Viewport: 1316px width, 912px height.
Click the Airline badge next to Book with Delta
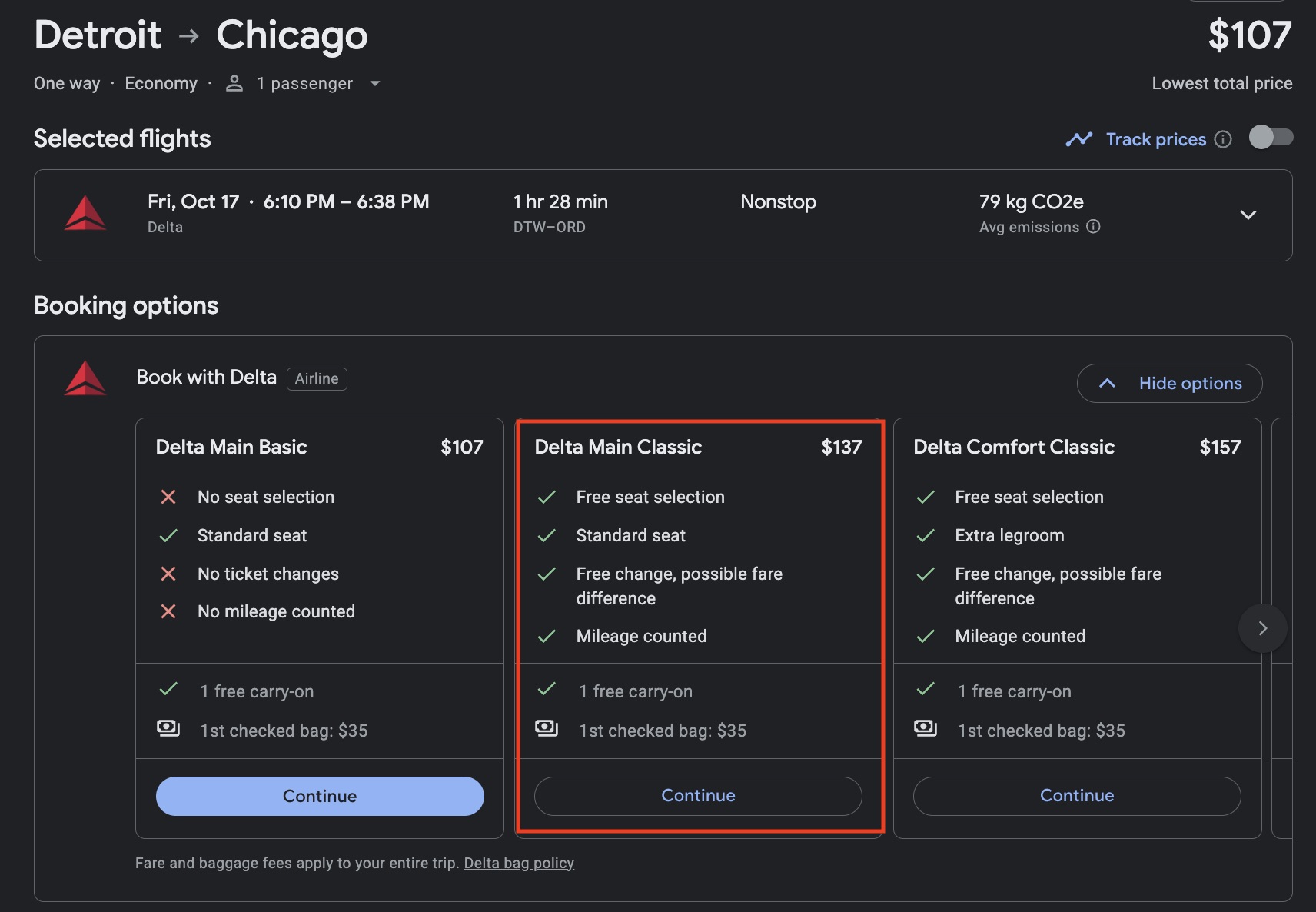pyautogui.click(x=317, y=378)
